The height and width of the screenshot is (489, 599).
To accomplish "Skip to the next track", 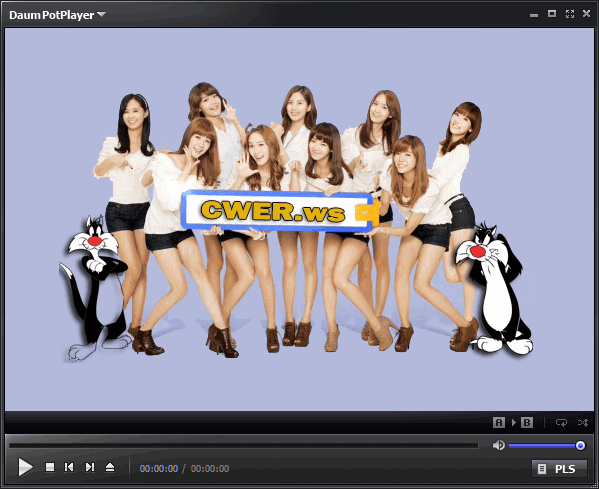I will tap(90, 467).
